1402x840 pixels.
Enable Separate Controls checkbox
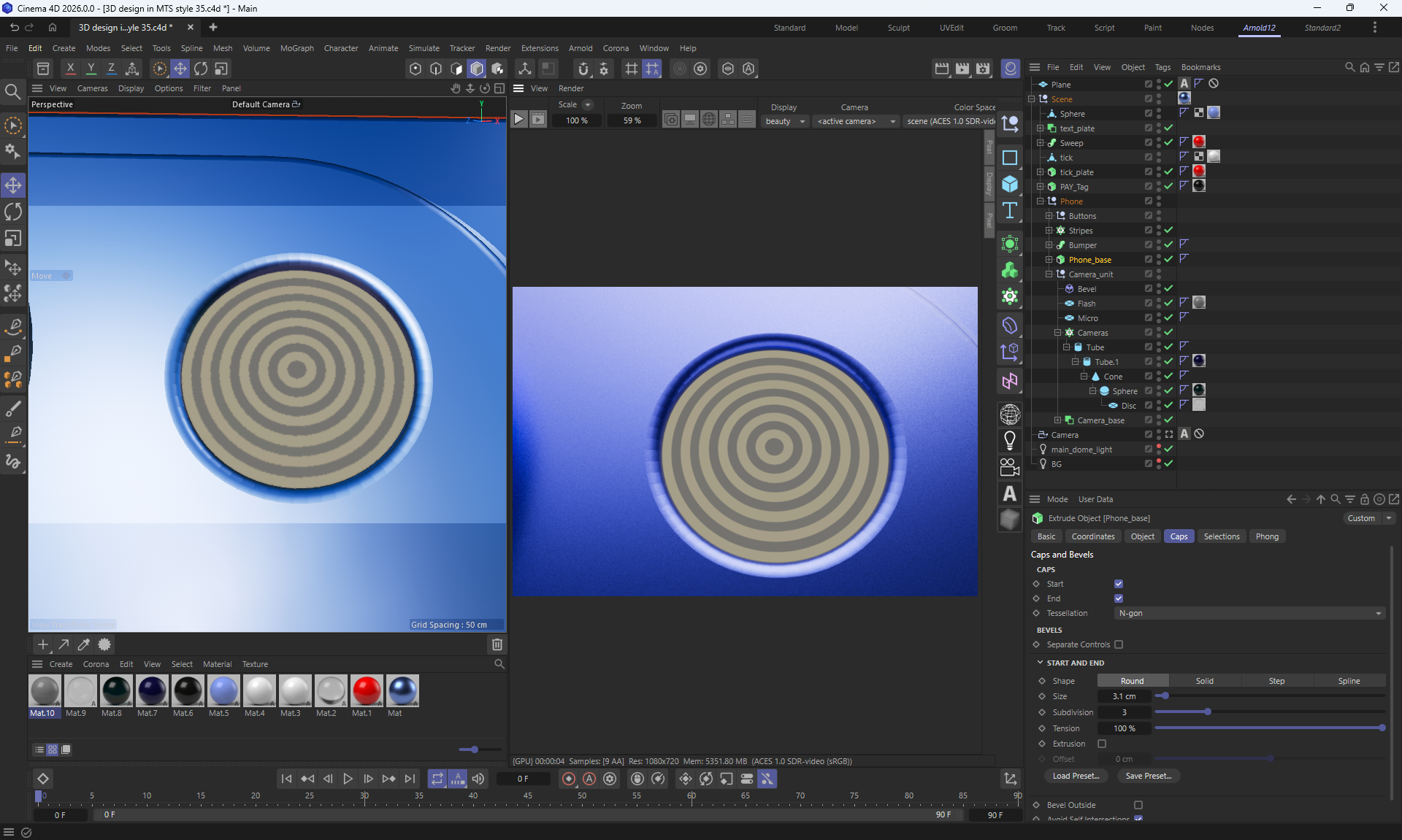(x=1119, y=644)
